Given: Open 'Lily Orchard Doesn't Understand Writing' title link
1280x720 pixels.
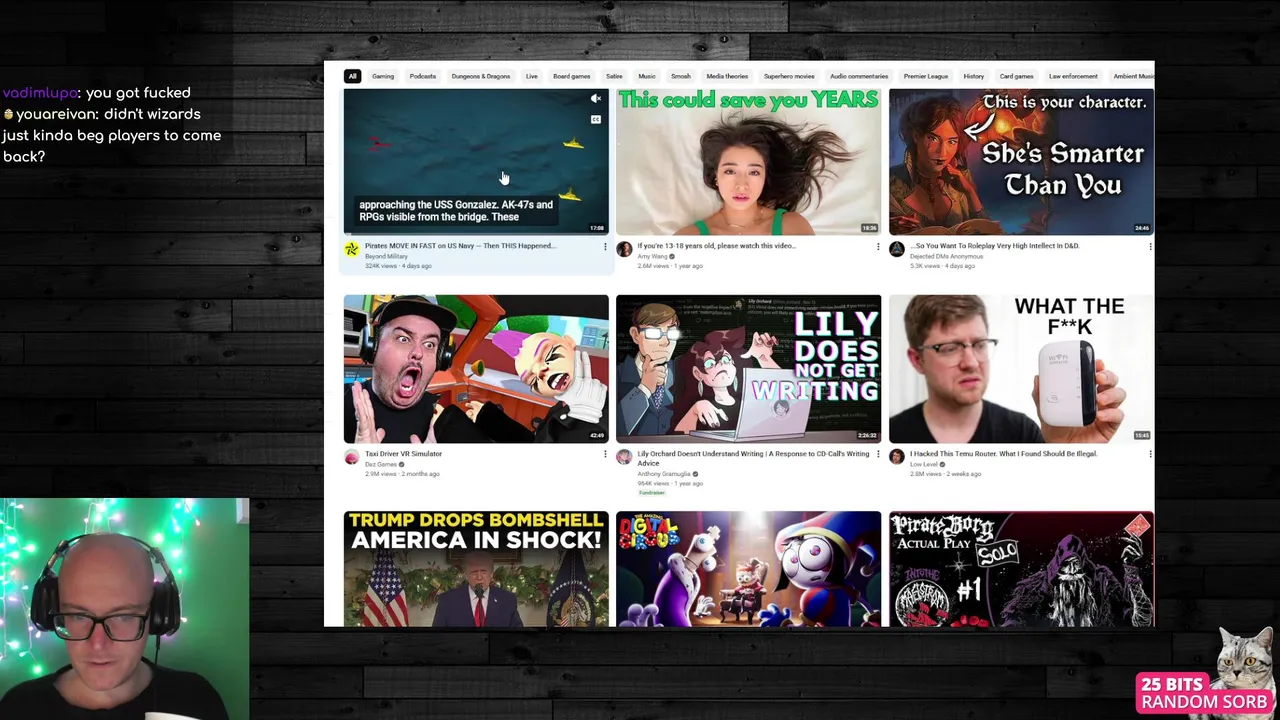Looking at the screenshot, I should pyautogui.click(x=753, y=458).
